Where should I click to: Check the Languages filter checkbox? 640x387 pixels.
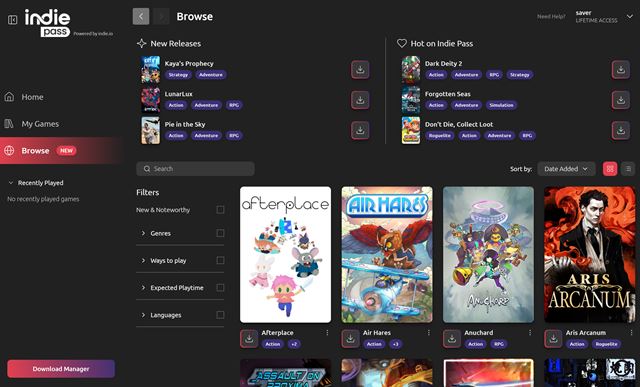tap(220, 315)
